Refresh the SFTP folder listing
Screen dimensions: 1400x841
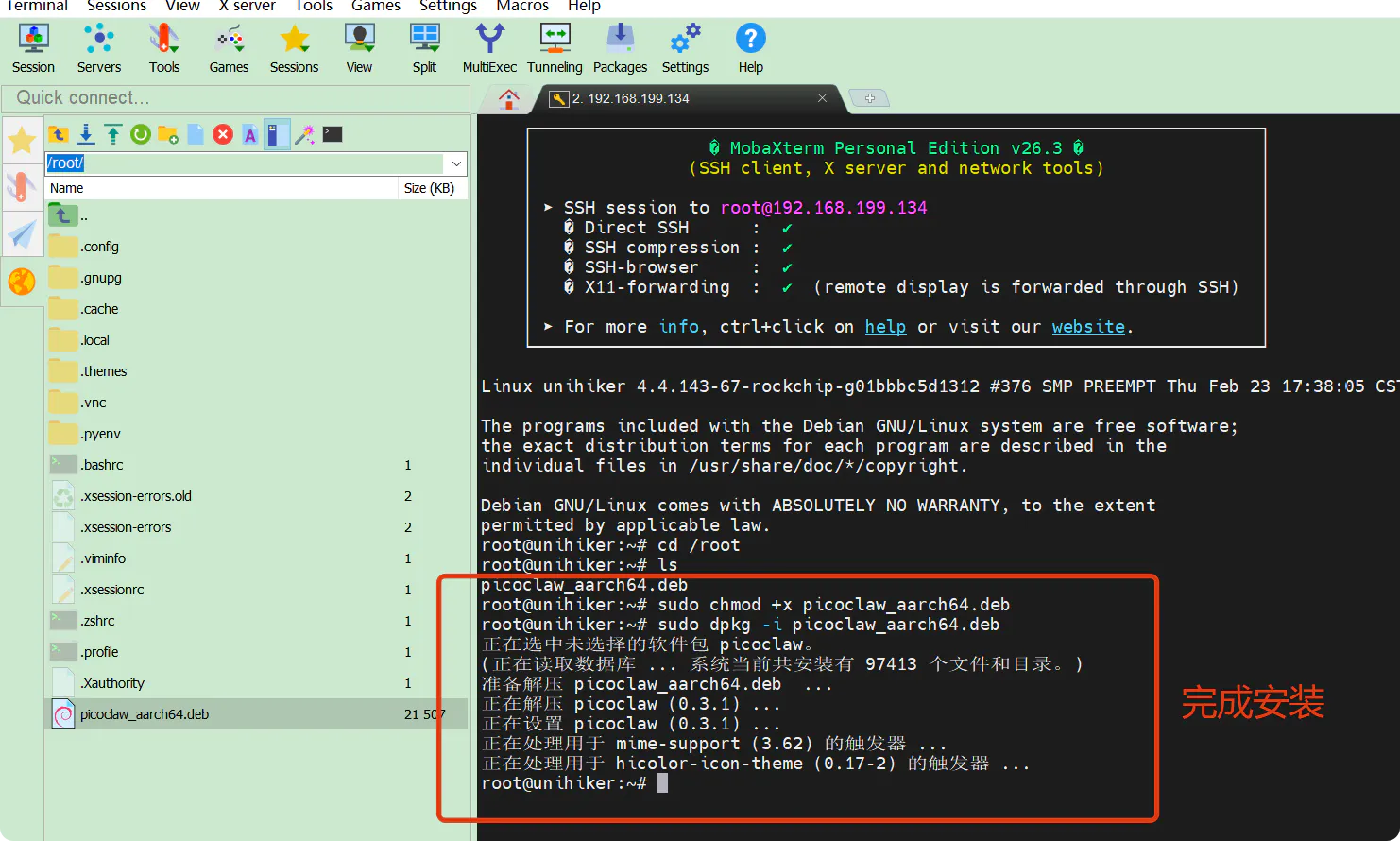pos(141,134)
